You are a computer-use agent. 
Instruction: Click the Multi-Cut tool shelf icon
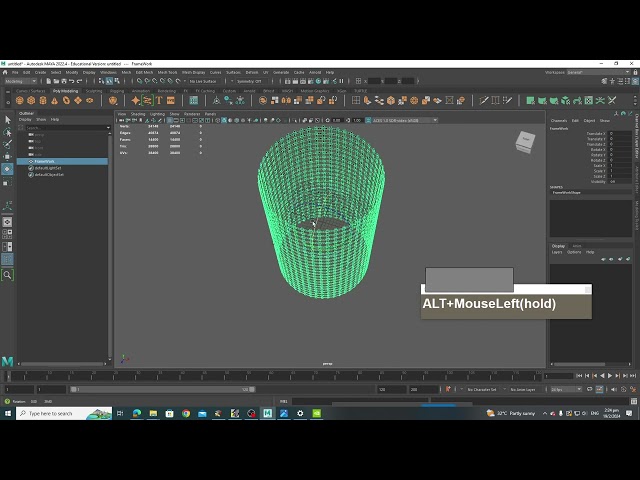[484, 100]
